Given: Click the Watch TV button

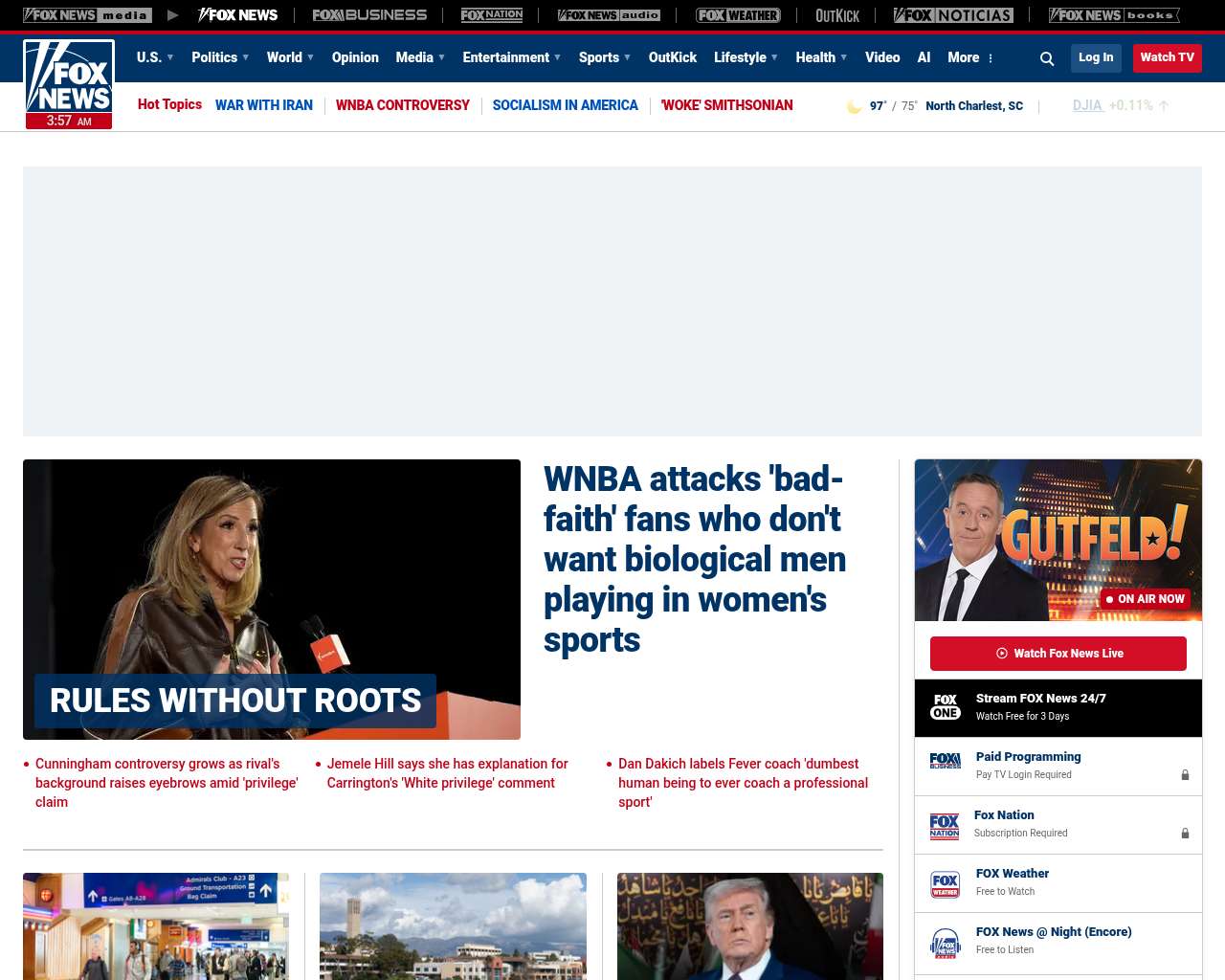Looking at the screenshot, I should (x=1168, y=57).
